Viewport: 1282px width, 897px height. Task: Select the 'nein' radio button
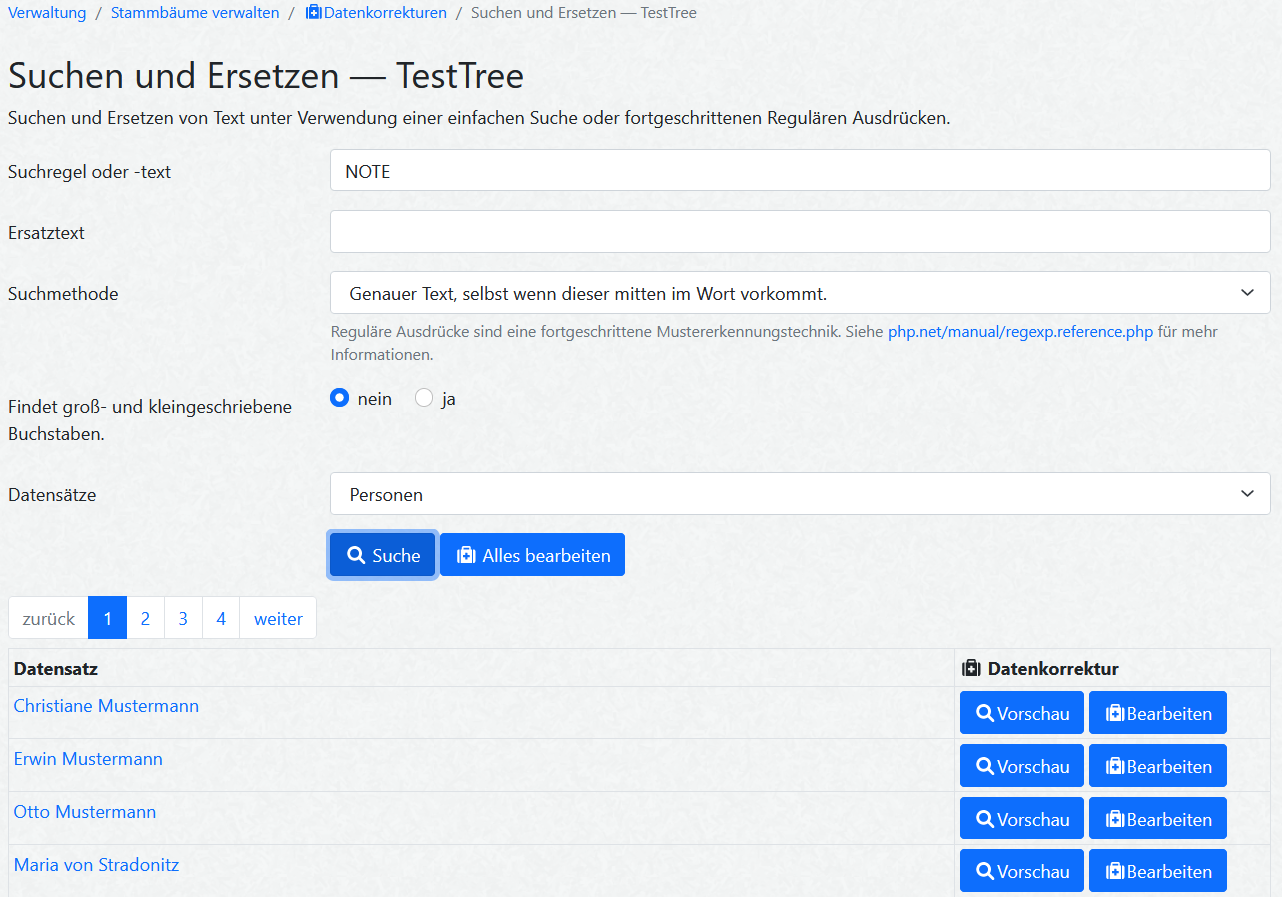[x=340, y=399]
